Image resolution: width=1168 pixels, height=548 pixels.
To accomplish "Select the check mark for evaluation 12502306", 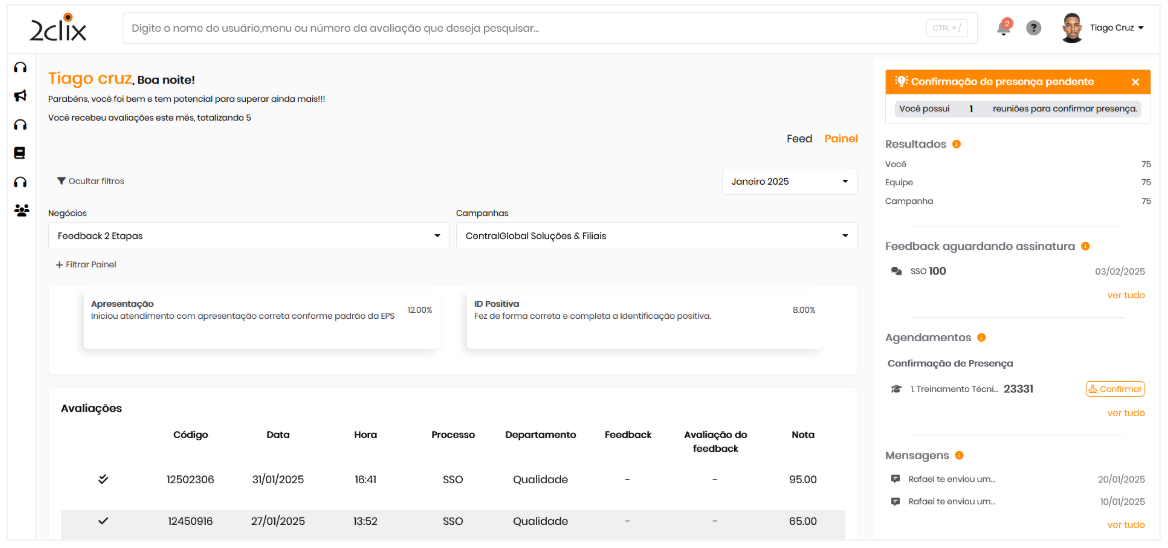I will tap(103, 479).
